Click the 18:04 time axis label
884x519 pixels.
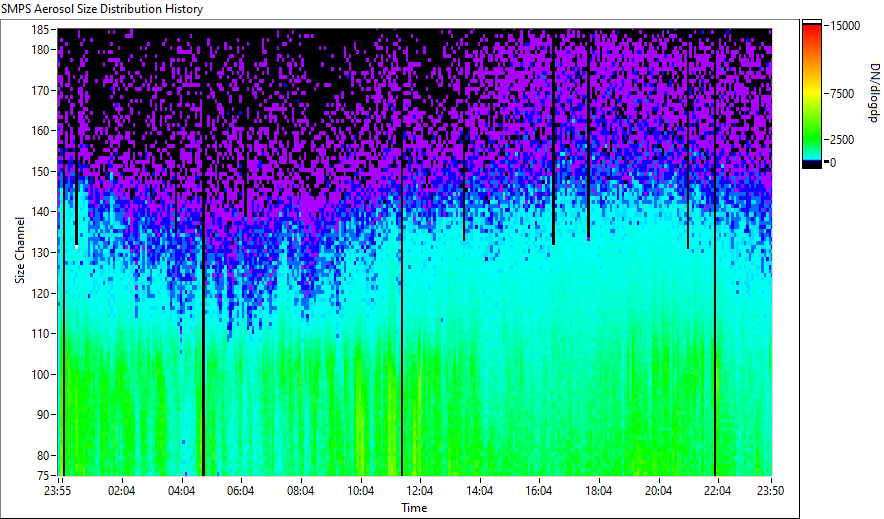(599, 491)
